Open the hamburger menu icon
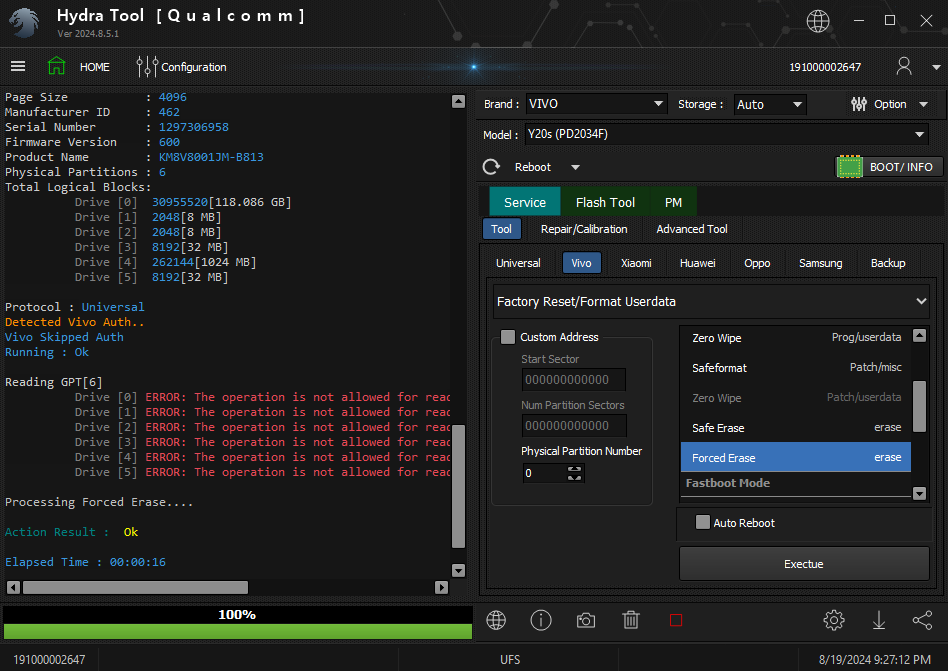Viewport: 948px width, 671px height. tap(18, 67)
